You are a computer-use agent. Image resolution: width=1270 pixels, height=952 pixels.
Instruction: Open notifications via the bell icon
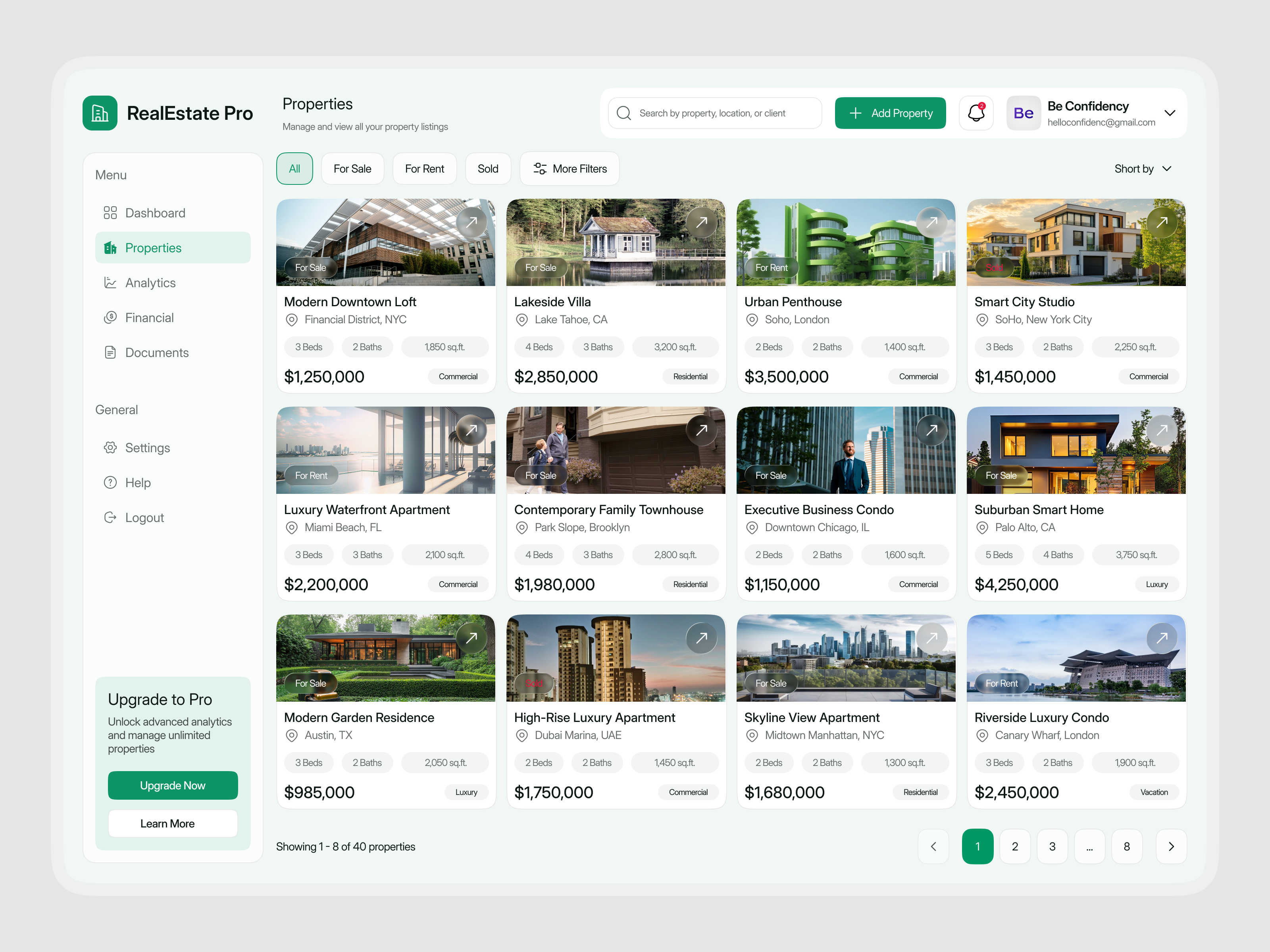[976, 113]
